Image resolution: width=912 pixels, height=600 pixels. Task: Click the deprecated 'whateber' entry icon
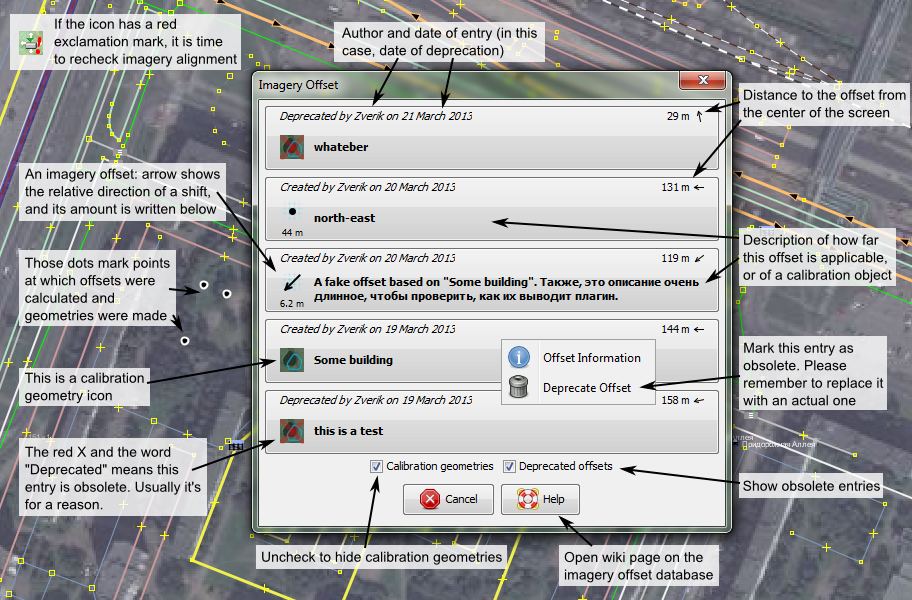(x=292, y=147)
